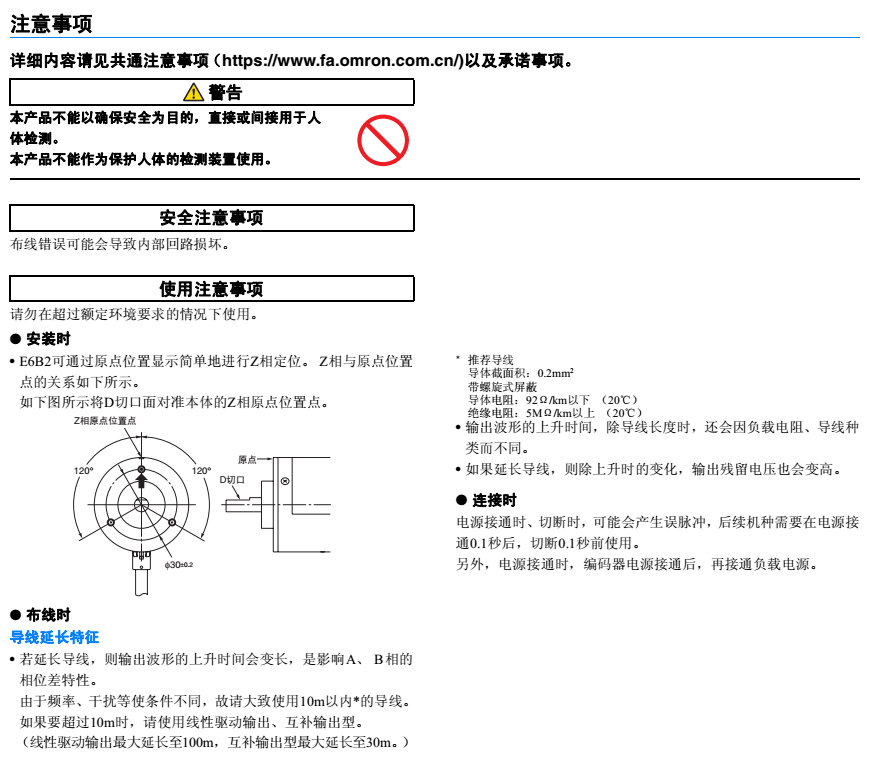Click the red prohibition circle symbol
The image size is (878, 769).
pos(383,140)
